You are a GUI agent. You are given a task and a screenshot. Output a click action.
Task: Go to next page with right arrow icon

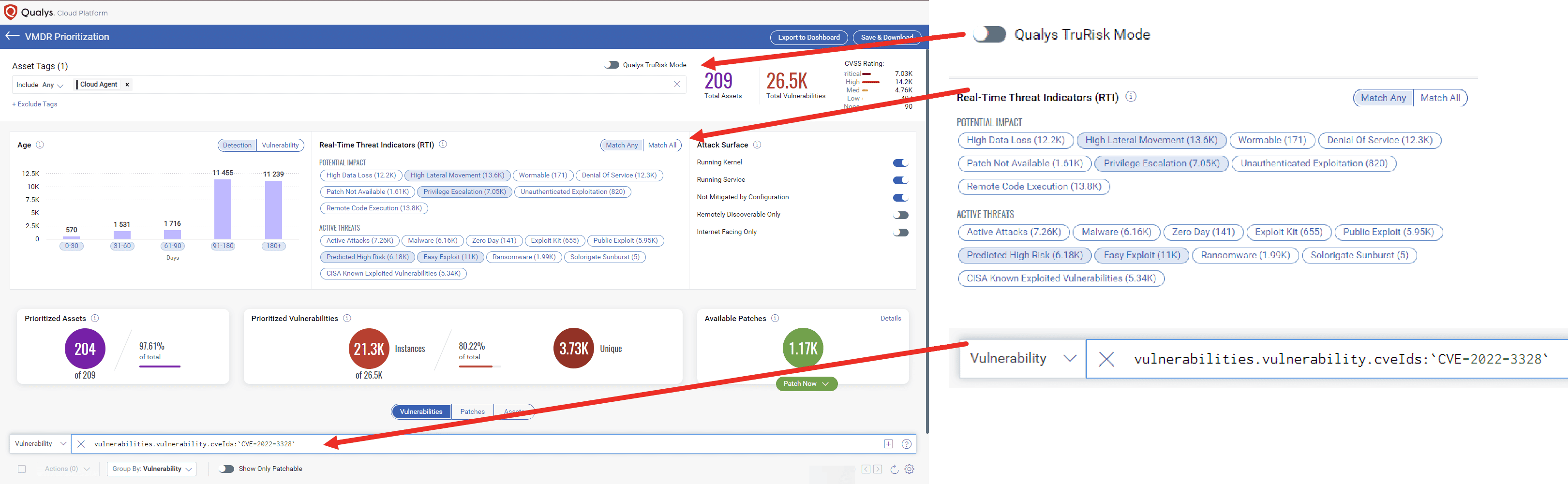tap(877, 469)
